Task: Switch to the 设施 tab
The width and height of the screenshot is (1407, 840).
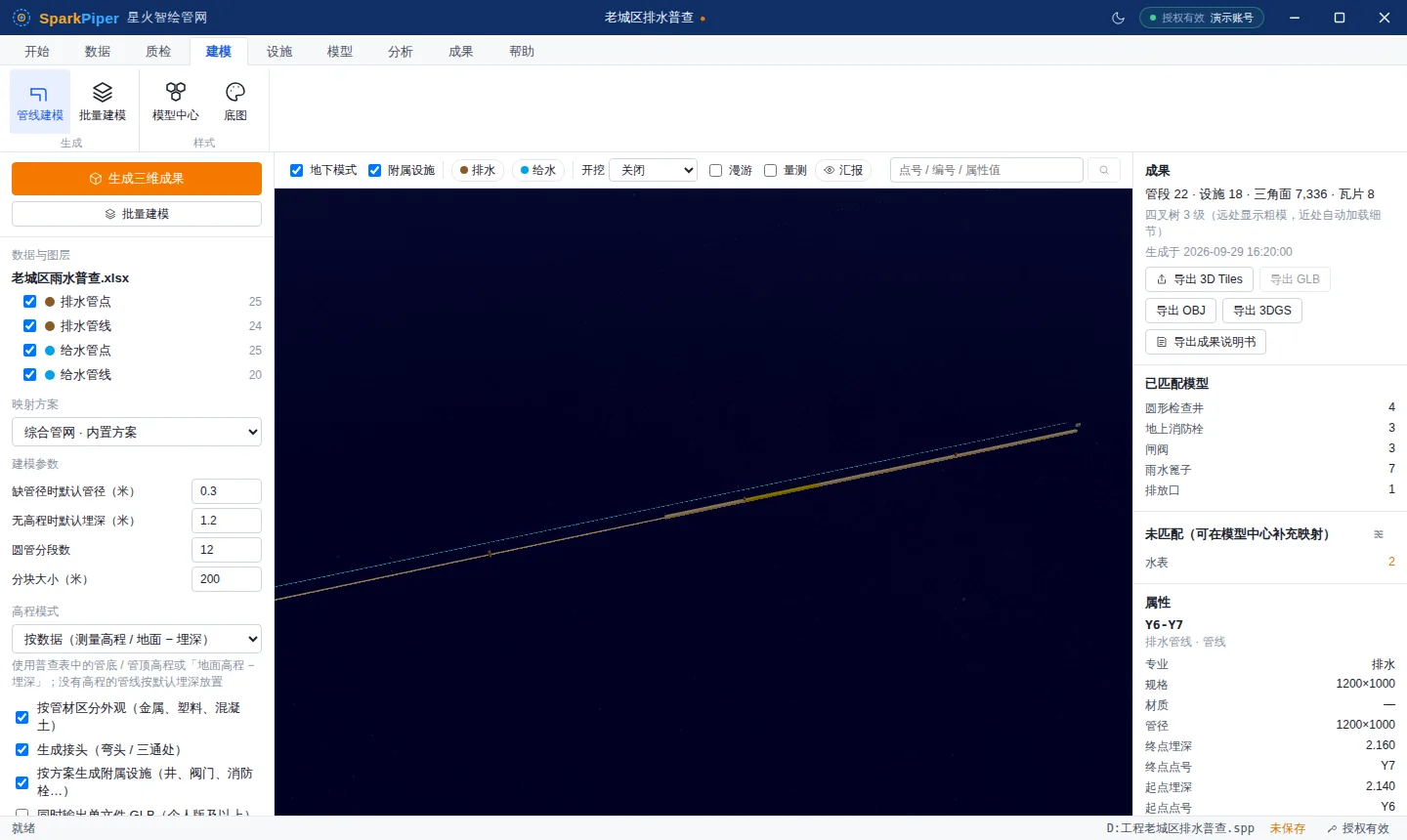Action: [279, 52]
